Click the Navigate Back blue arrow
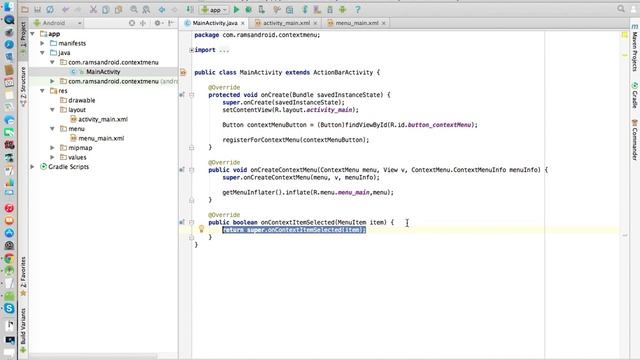This screenshot has width=640, height=360. (x=162, y=9)
